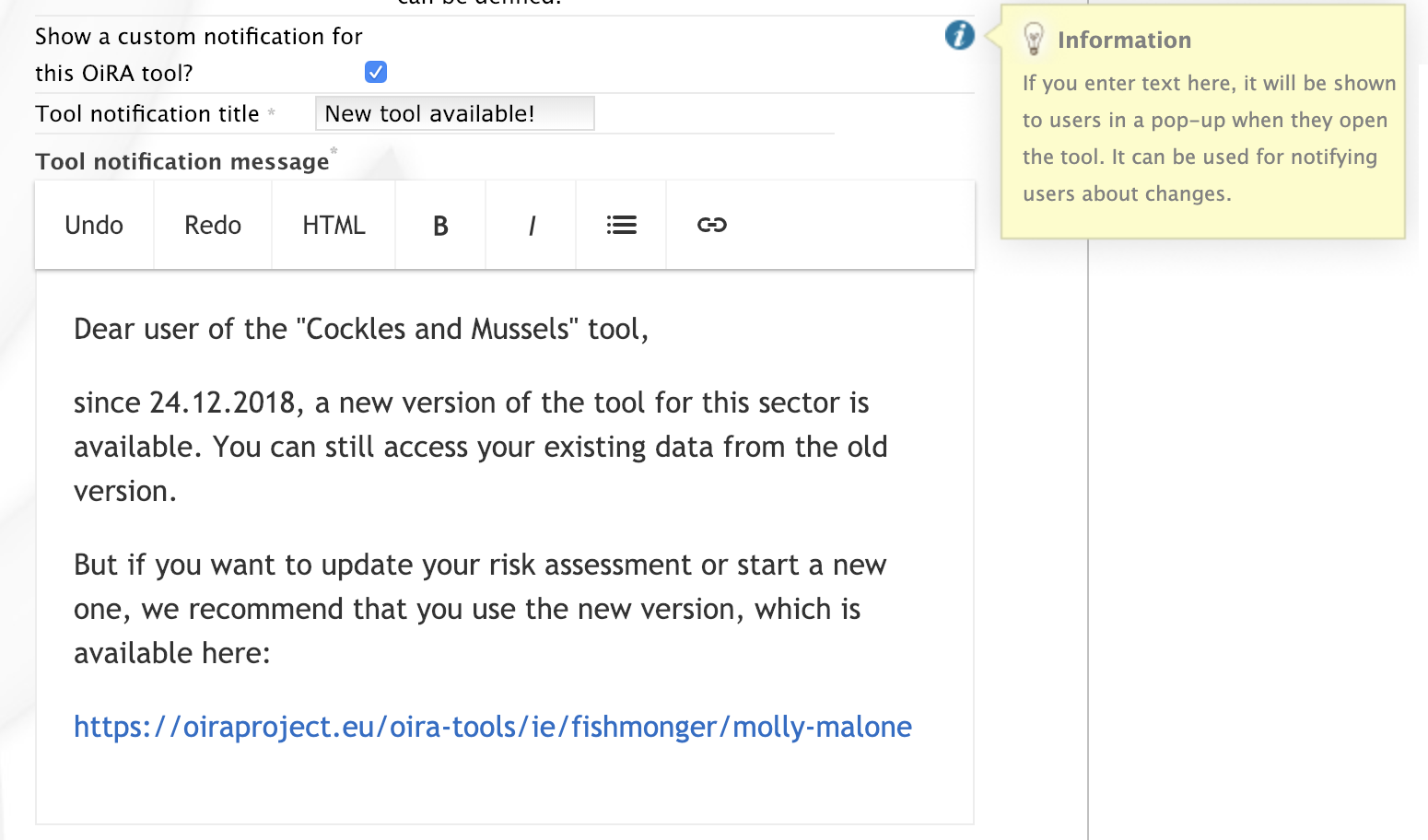
Task: Click the lightbulb icon in the Information tooltip
Action: pyautogui.click(x=1035, y=39)
